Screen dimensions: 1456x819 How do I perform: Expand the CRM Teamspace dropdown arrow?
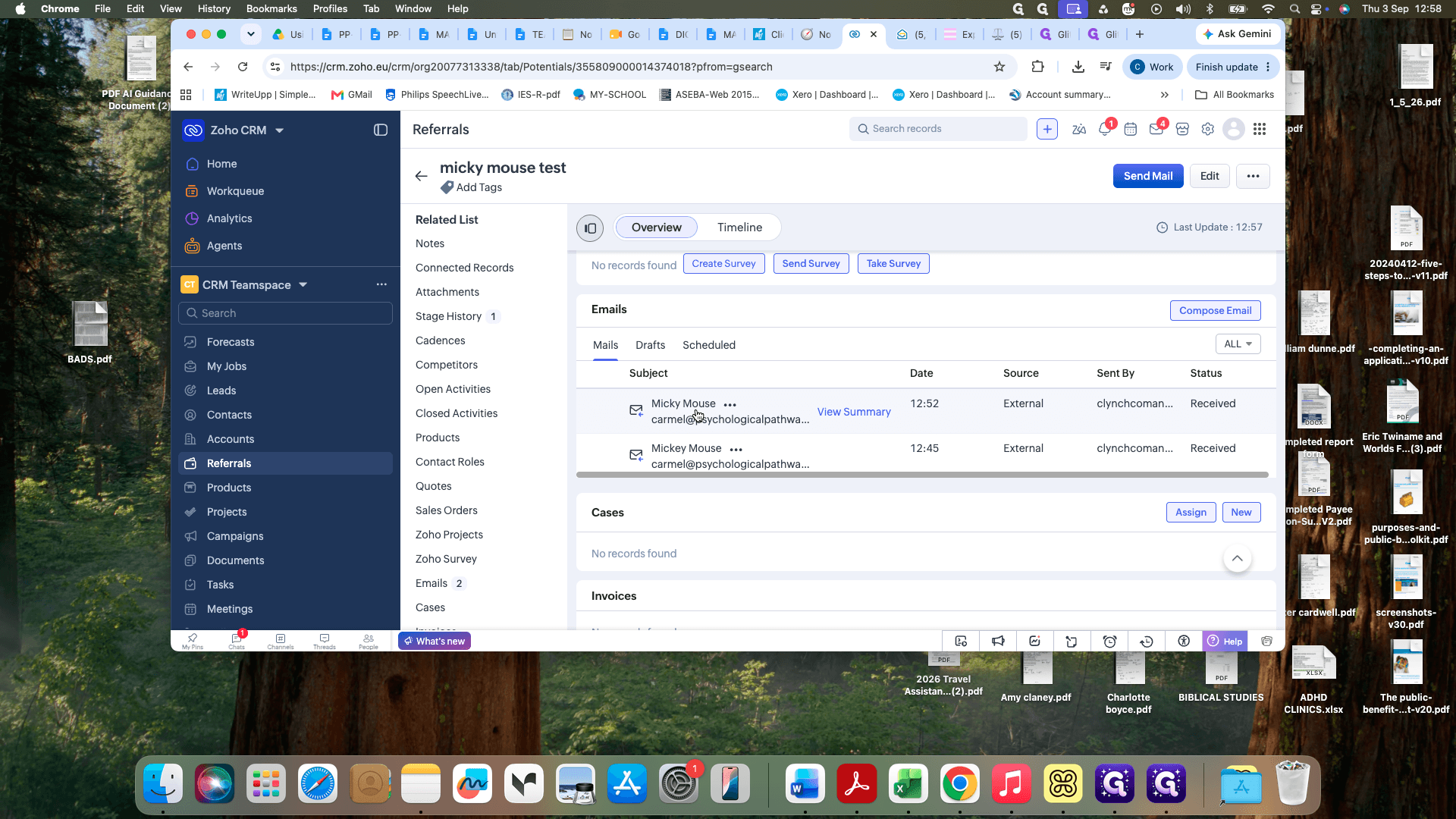[x=303, y=285]
